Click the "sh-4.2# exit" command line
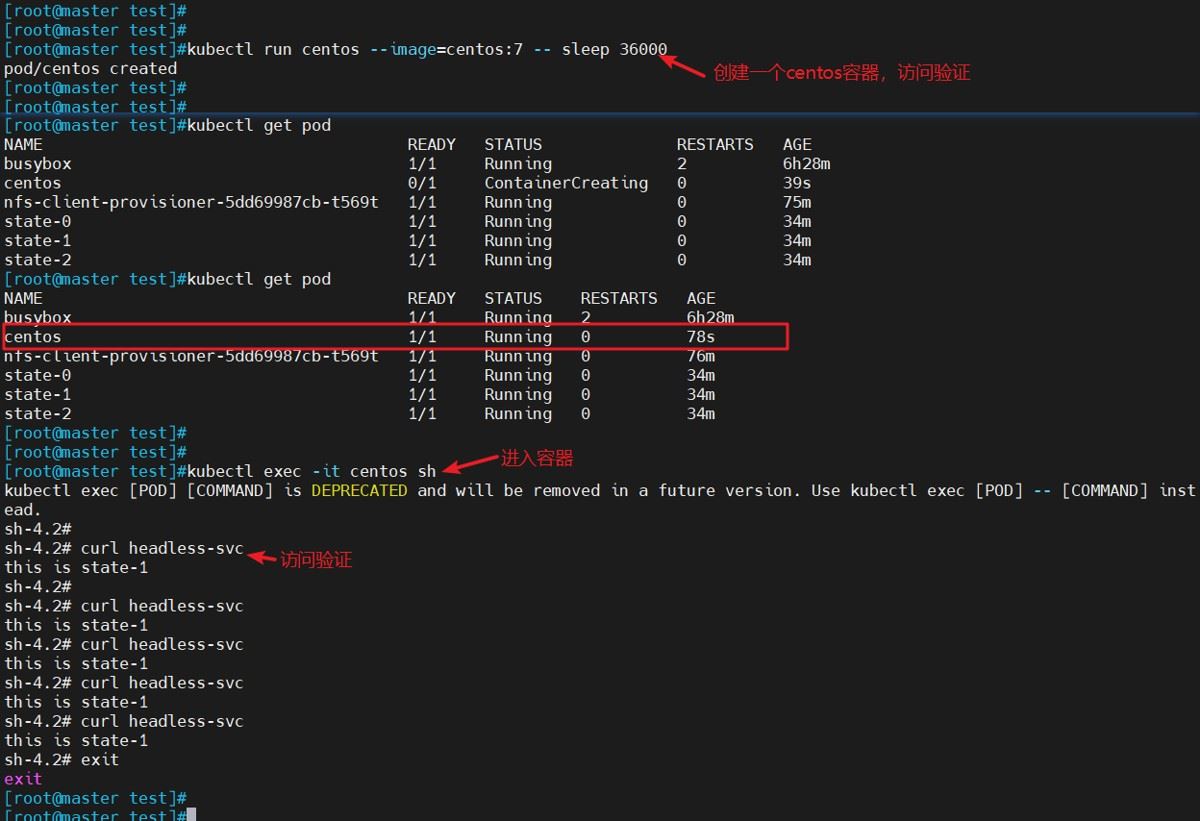Viewport: 1200px width, 821px height. coord(61,760)
